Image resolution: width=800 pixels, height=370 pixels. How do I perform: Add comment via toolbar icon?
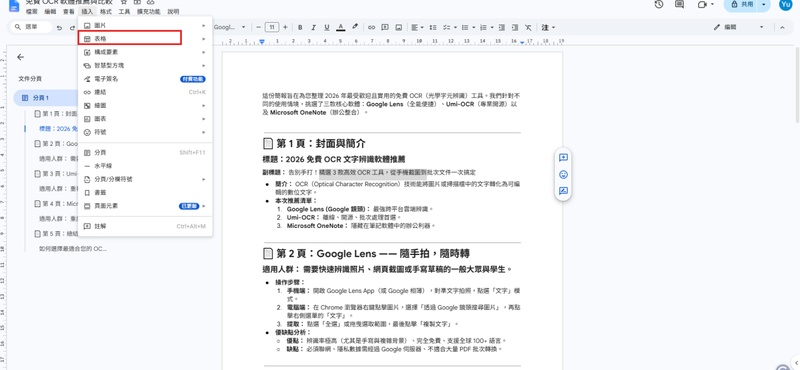[x=385, y=27]
